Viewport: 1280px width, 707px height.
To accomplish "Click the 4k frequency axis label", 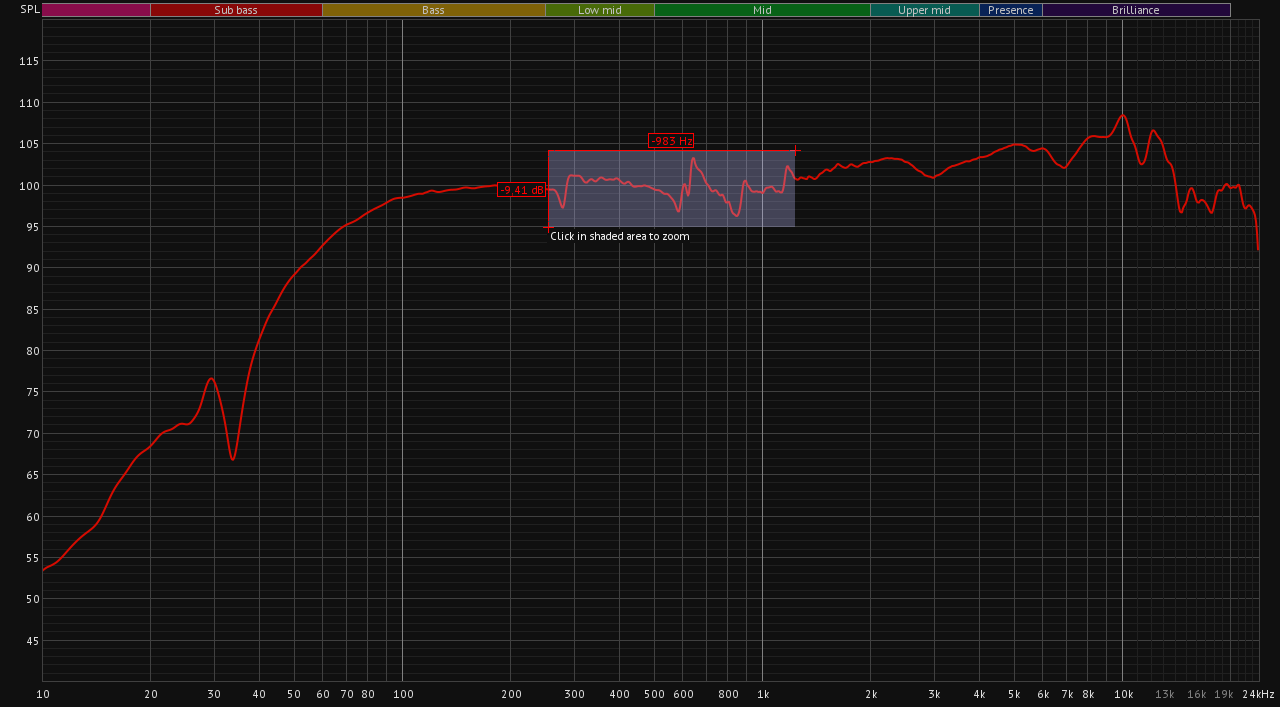I will [x=979, y=694].
